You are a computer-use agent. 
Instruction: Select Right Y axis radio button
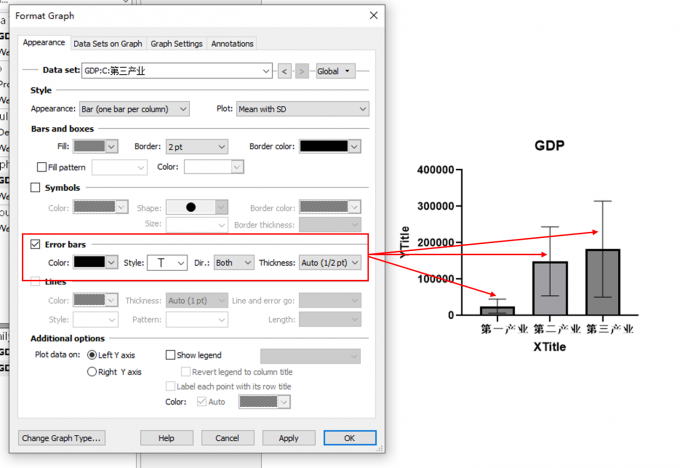click(92, 372)
